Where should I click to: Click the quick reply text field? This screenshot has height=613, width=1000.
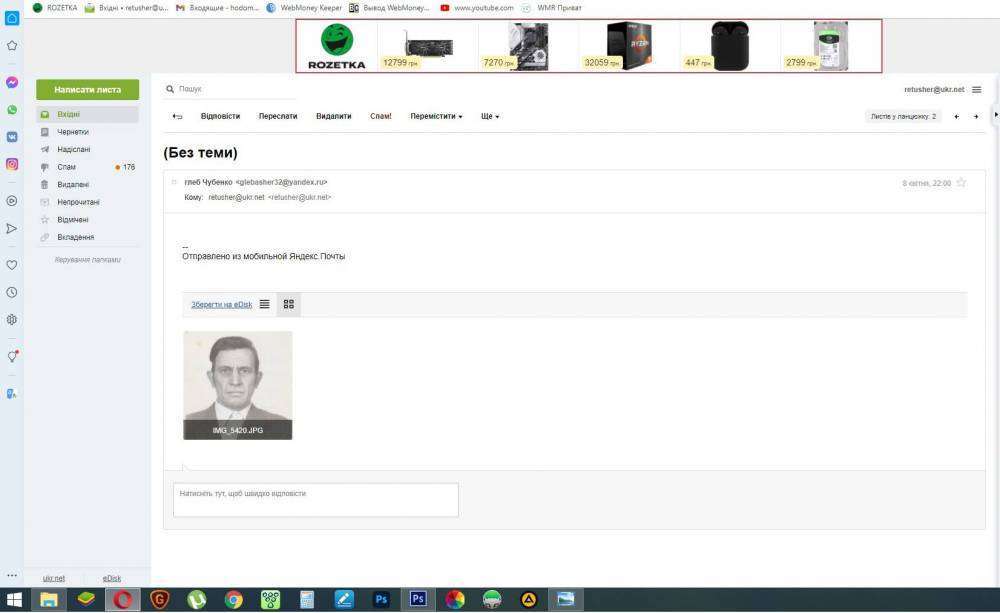(x=315, y=499)
